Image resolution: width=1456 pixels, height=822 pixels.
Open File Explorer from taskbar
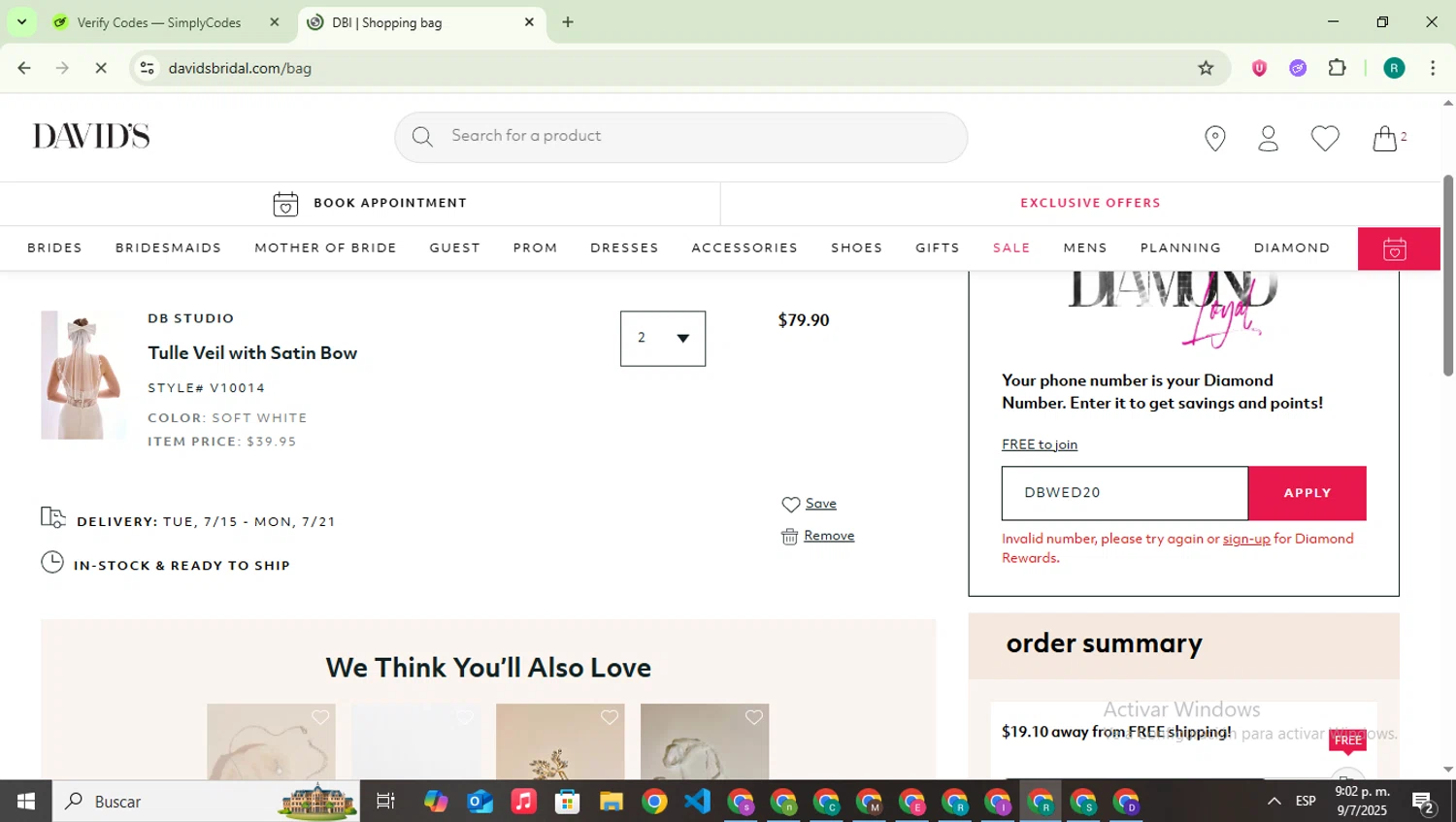click(611, 802)
